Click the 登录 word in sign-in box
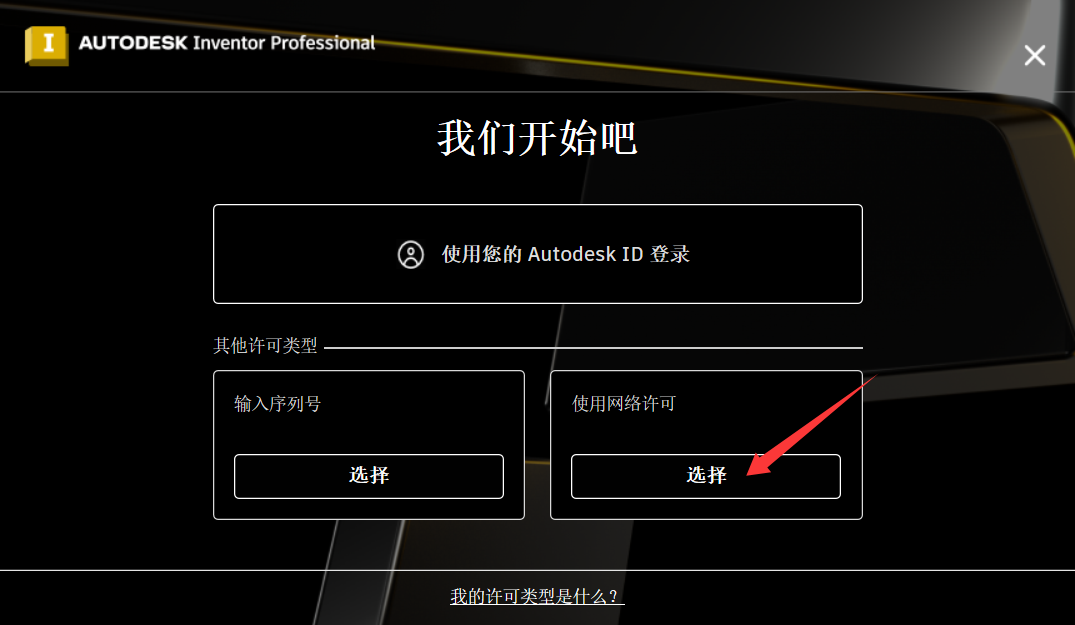Image resolution: width=1075 pixels, height=625 pixels. coord(670,254)
